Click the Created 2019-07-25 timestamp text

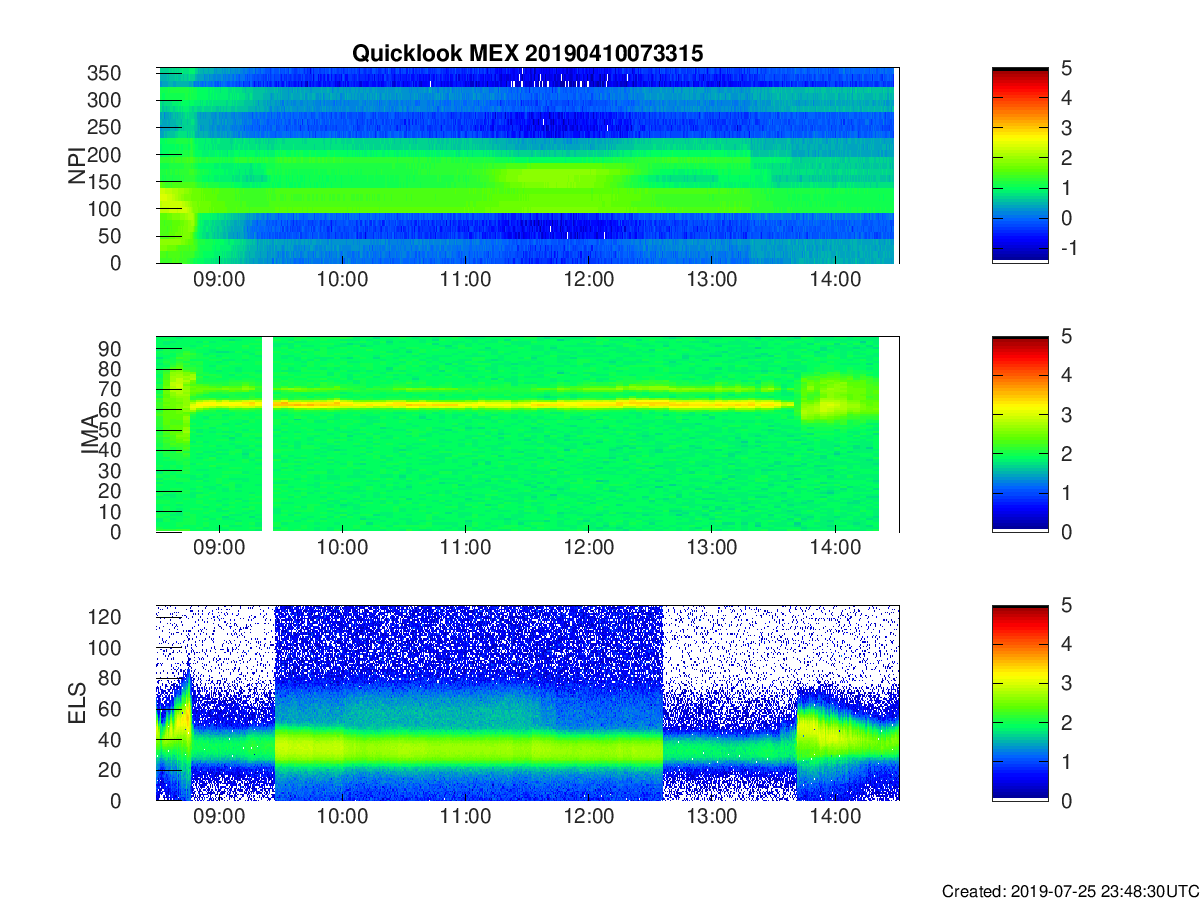[x=1070, y=890]
